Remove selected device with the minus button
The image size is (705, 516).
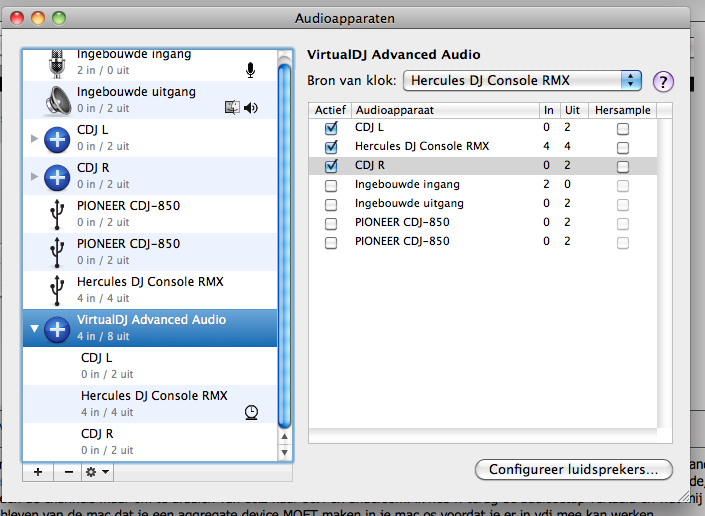(x=68, y=472)
